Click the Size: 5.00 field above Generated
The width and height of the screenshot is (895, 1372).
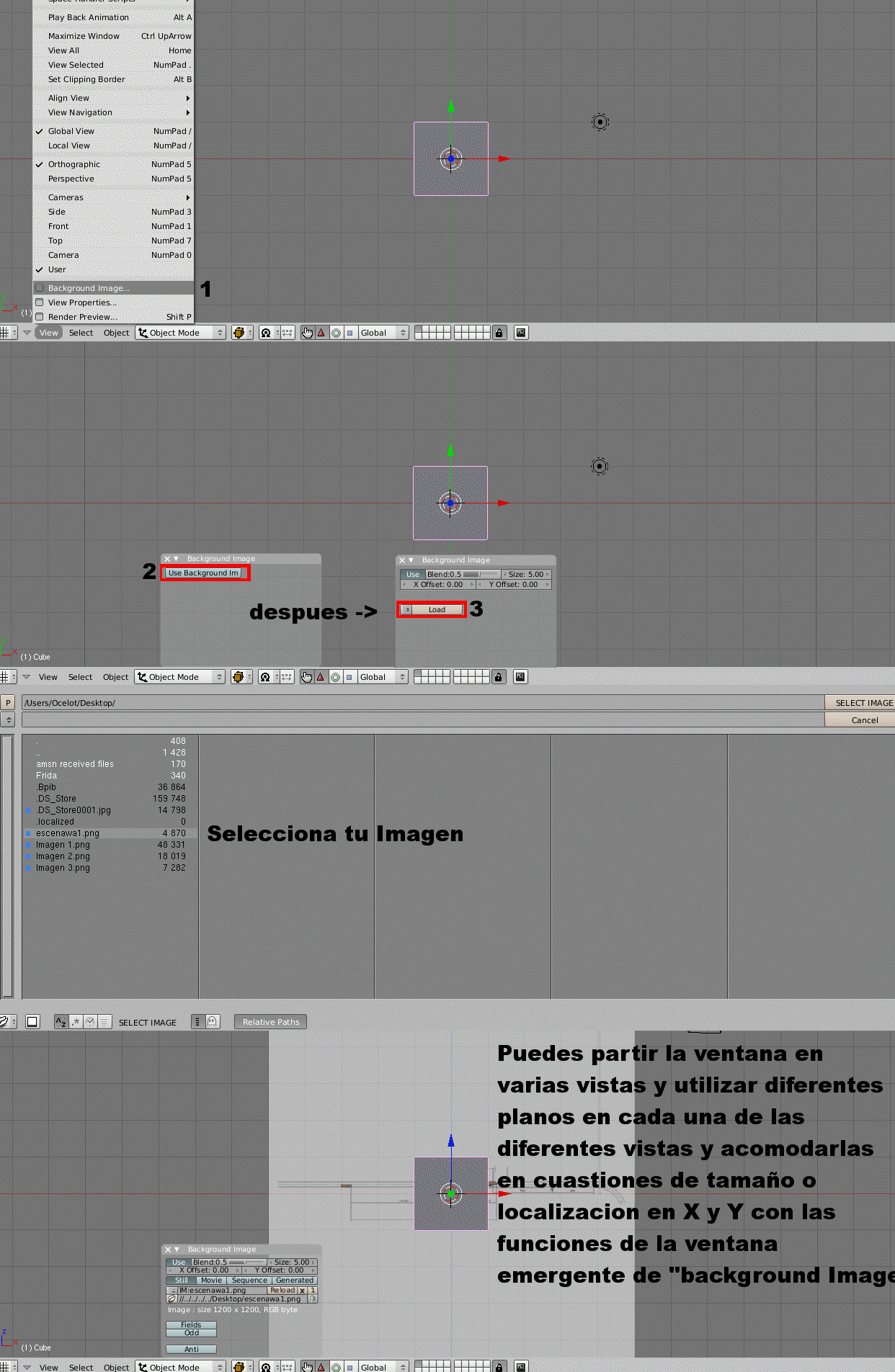293,1263
